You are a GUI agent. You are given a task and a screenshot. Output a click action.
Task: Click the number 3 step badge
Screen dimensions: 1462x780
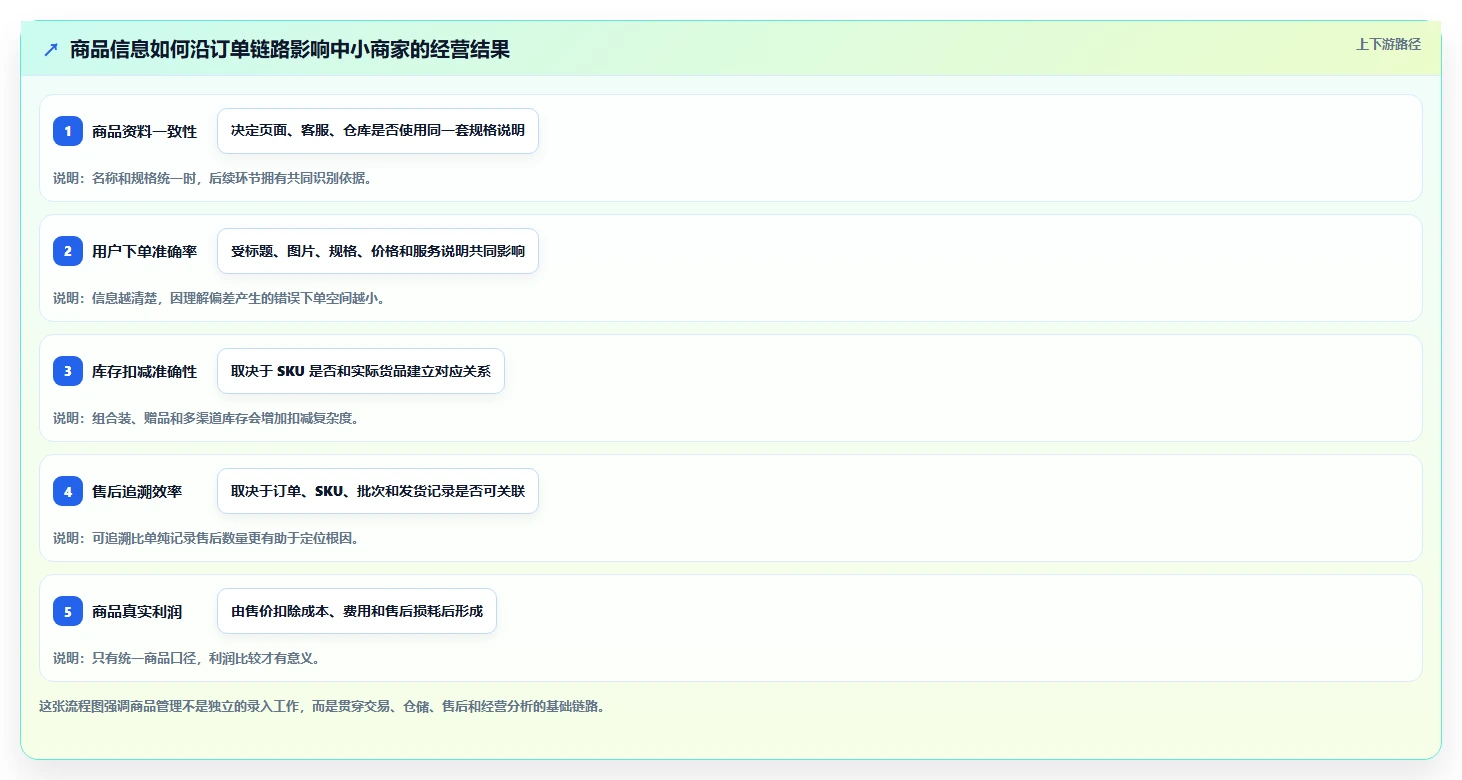click(x=68, y=371)
